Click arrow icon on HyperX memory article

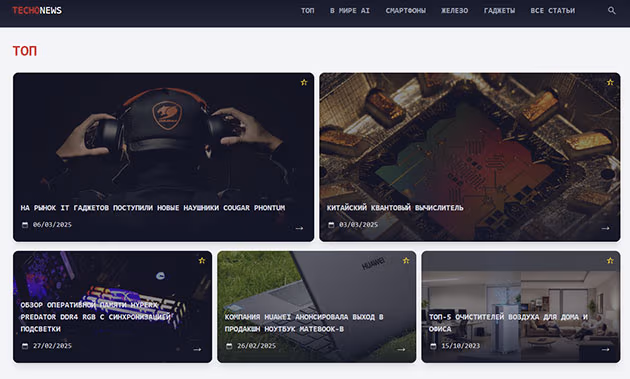[197, 349]
